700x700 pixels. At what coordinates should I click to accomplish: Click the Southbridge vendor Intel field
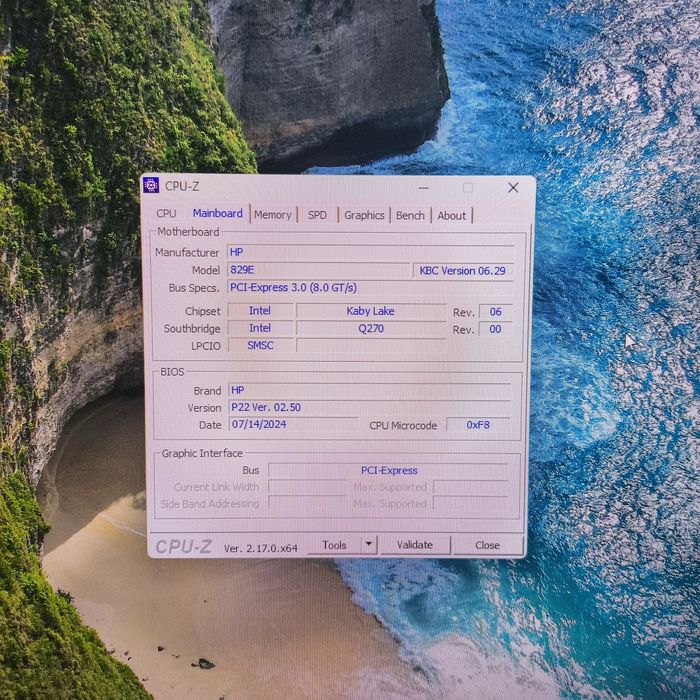(260, 328)
